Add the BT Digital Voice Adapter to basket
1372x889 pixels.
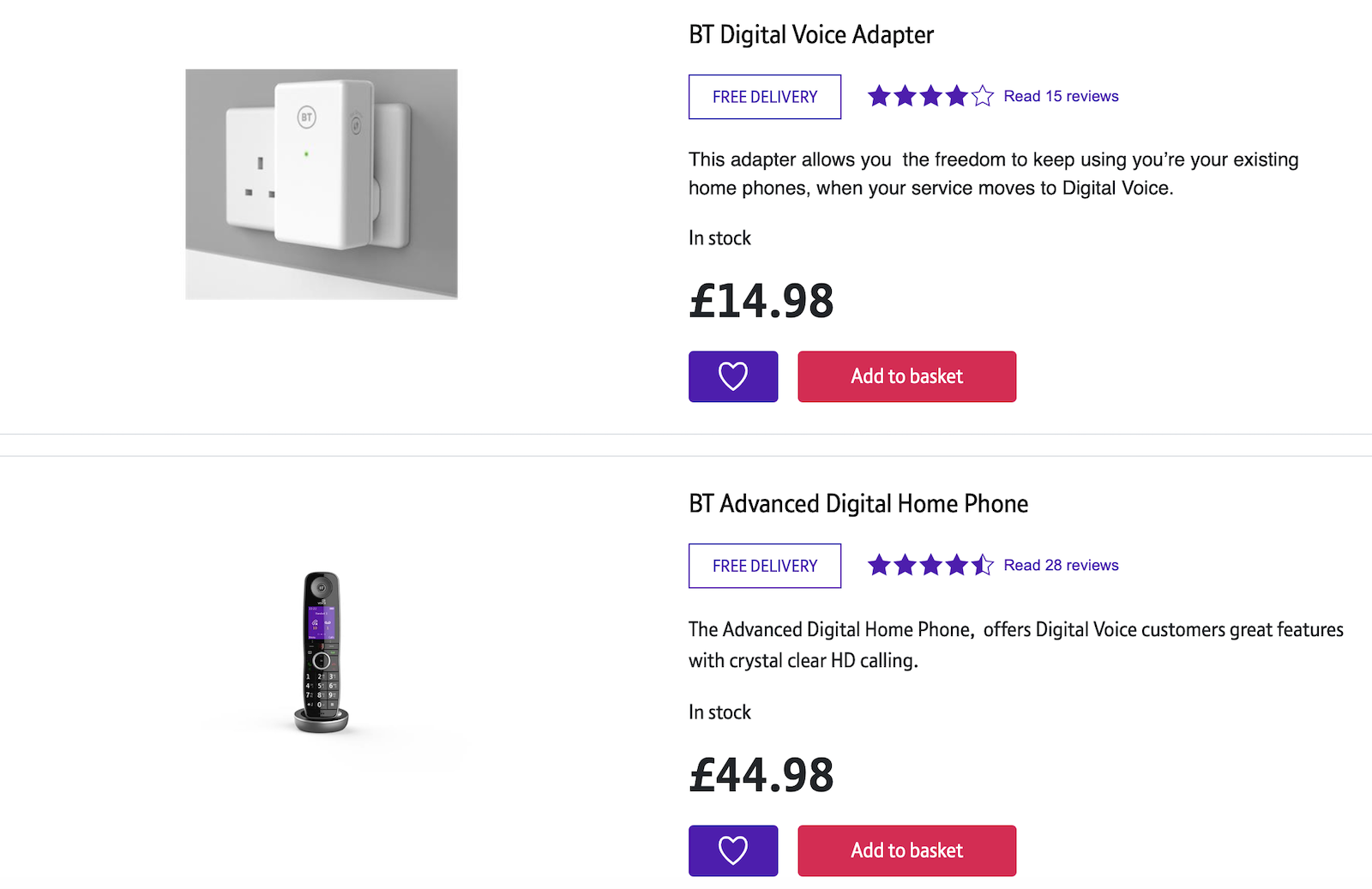906,376
